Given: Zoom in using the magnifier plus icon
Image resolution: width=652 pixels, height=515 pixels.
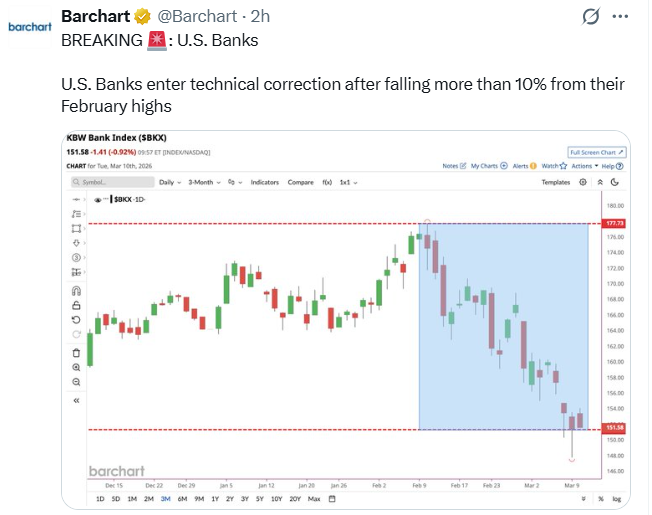Looking at the screenshot, I should tap(77, 367).
